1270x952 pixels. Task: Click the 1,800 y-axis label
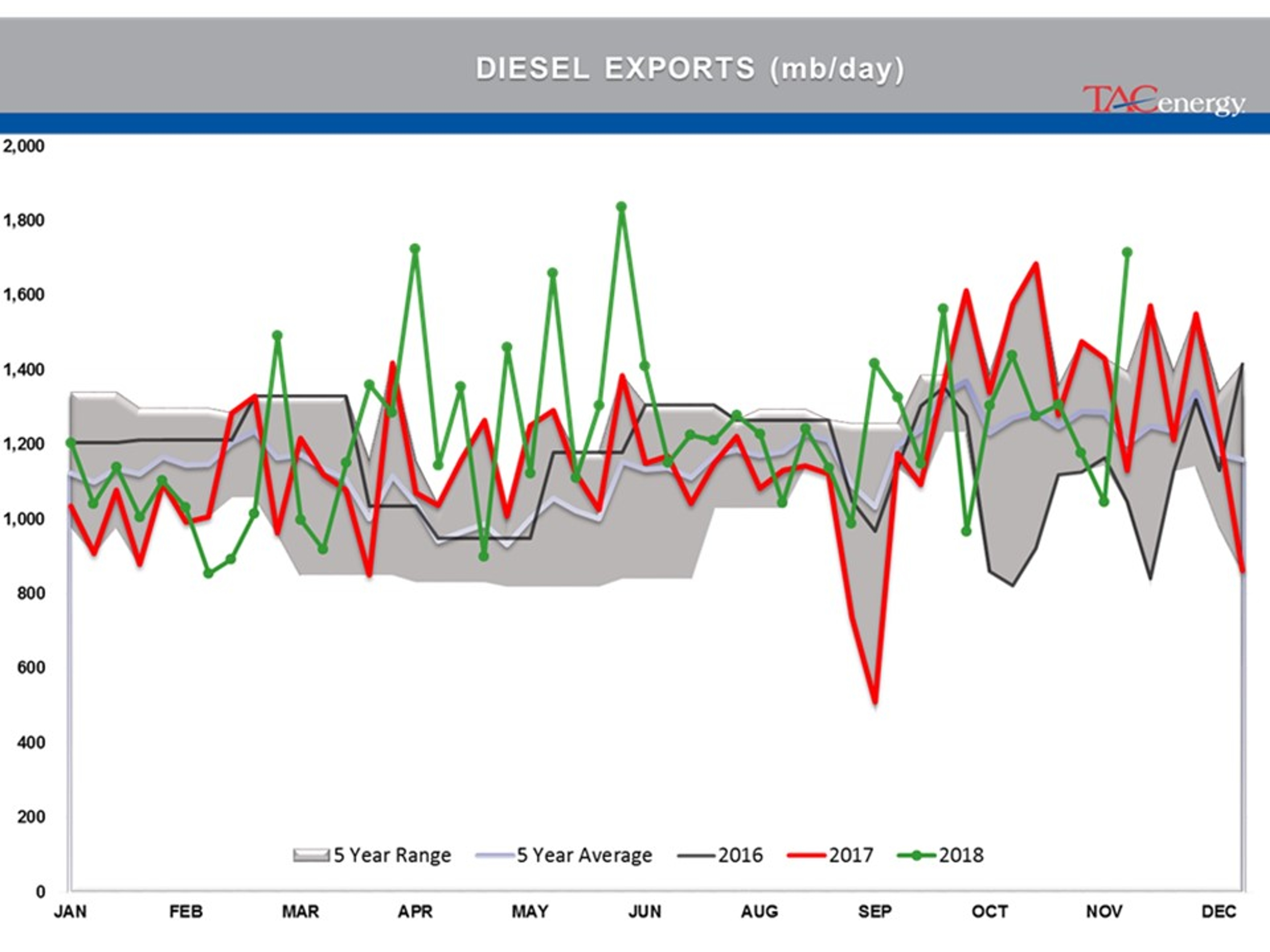pos(23,220)
